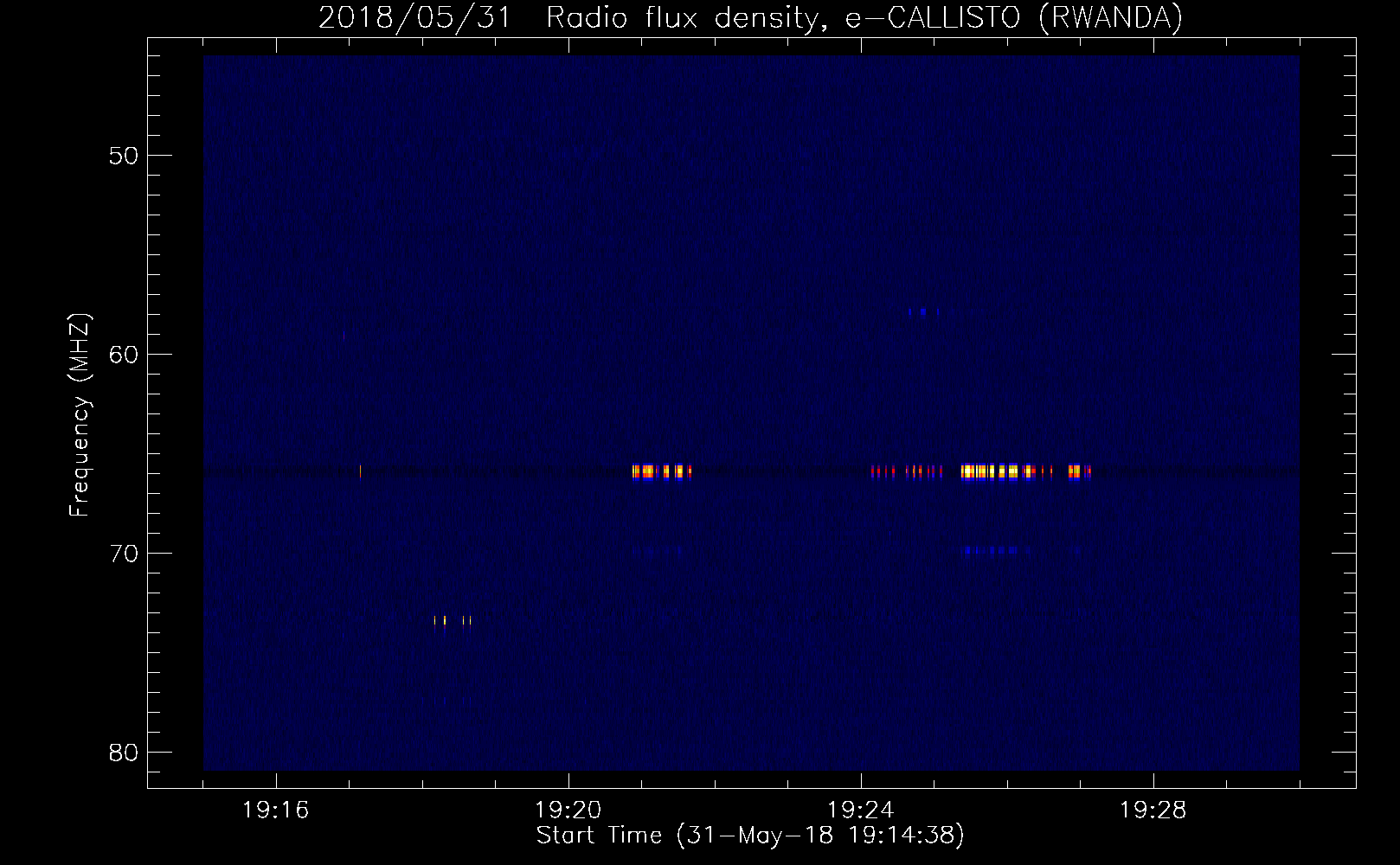Click the single orange spike near 19:17 at 66 MHz
This screenshot has width=1400, height=865.
click(360, 471)
